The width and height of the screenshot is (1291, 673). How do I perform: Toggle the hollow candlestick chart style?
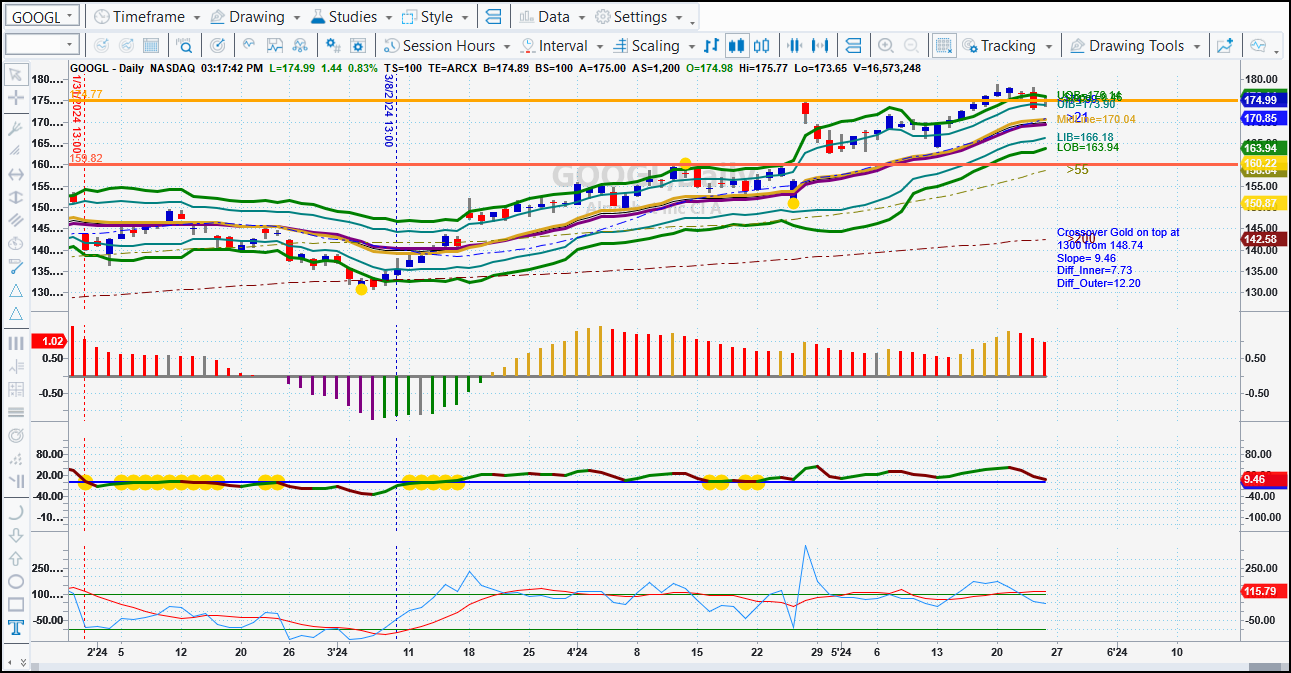[762, 45]
